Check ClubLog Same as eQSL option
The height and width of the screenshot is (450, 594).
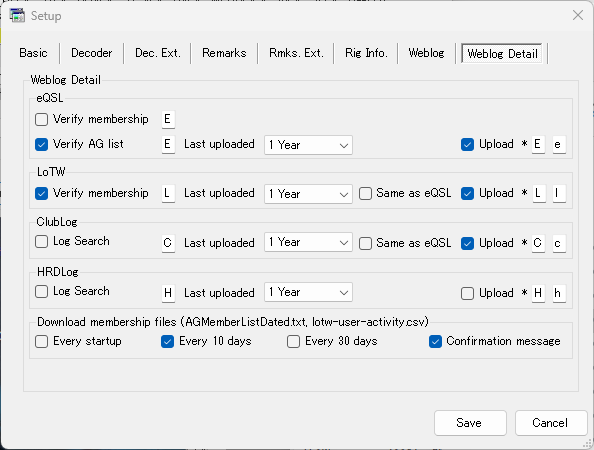365,243
